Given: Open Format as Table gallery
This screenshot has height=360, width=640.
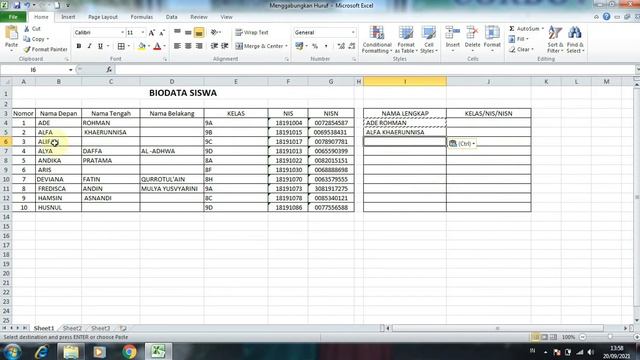Looking at the screenshot, I should (x=406, y=40).
